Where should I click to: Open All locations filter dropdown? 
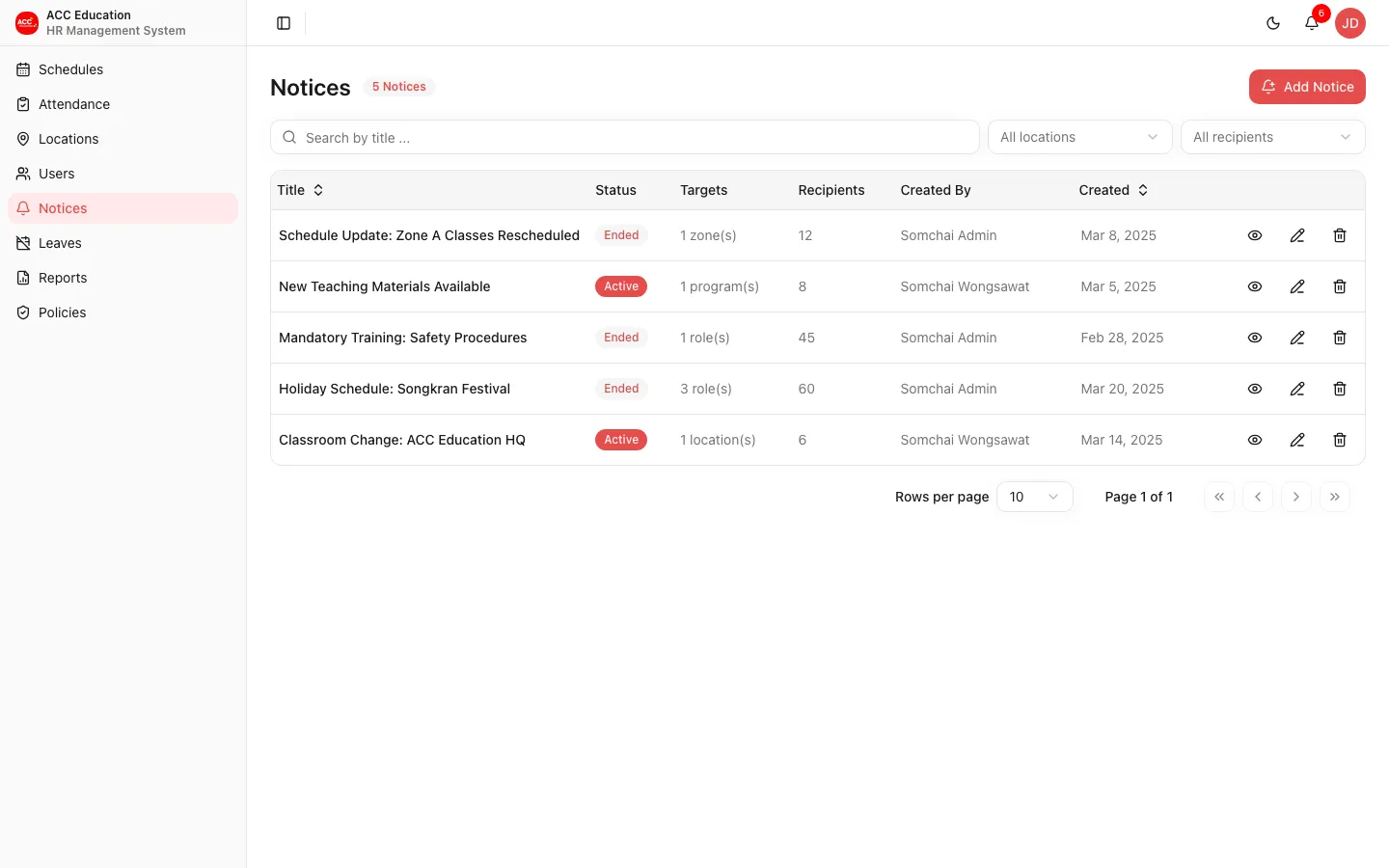[x=1080, y=137]
